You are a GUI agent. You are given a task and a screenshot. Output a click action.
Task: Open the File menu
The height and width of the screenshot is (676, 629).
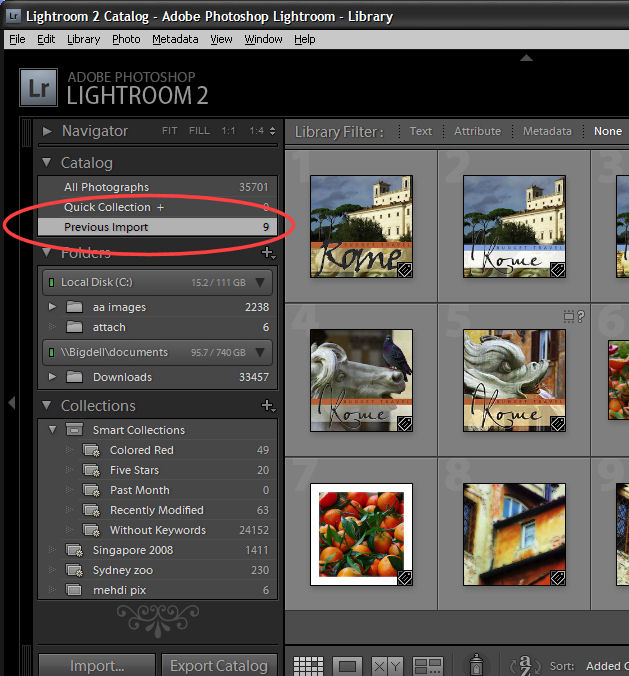17,39
